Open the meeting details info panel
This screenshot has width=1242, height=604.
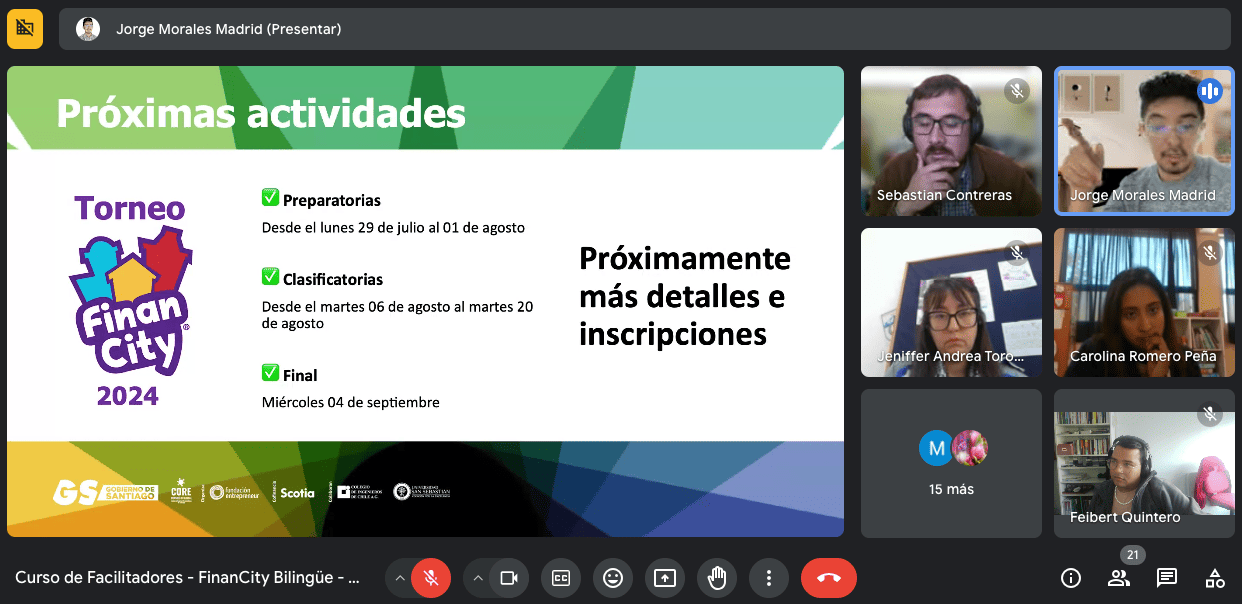pyautogui.click(x=1071, y=578)
